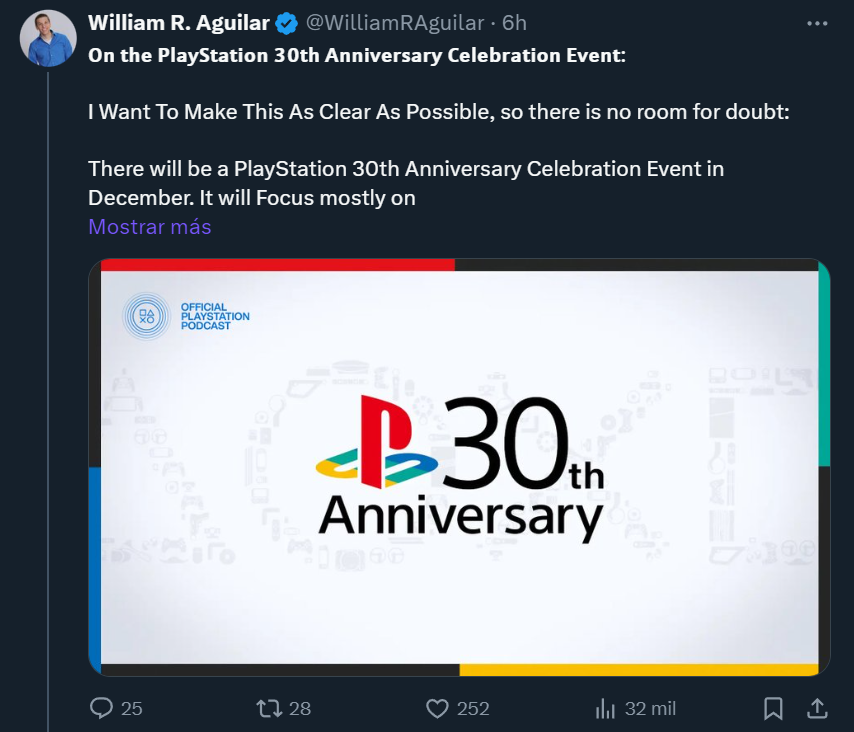
Task: Click the blue verified badge
Action: (x=287, y=22)
